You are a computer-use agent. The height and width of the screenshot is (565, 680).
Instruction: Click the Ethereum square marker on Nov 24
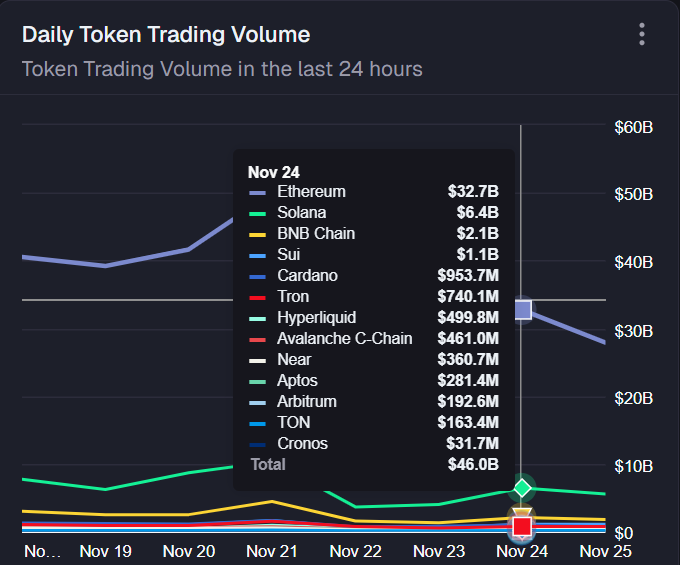coord(522,310)
